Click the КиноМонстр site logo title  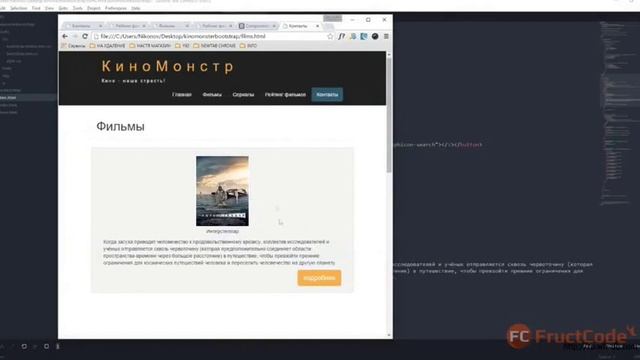pos(168,66)
